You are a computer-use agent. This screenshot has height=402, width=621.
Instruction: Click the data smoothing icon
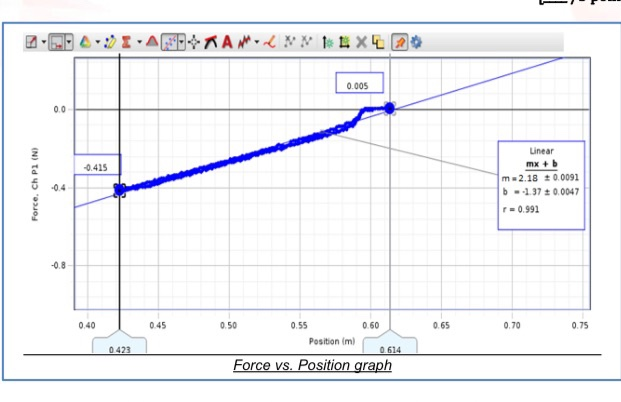pyautogui.click(x=245, y=42)
